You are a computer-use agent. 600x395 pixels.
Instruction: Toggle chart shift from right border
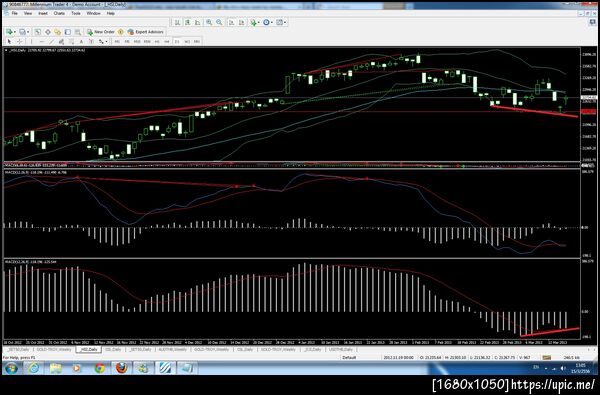point(241,23)
